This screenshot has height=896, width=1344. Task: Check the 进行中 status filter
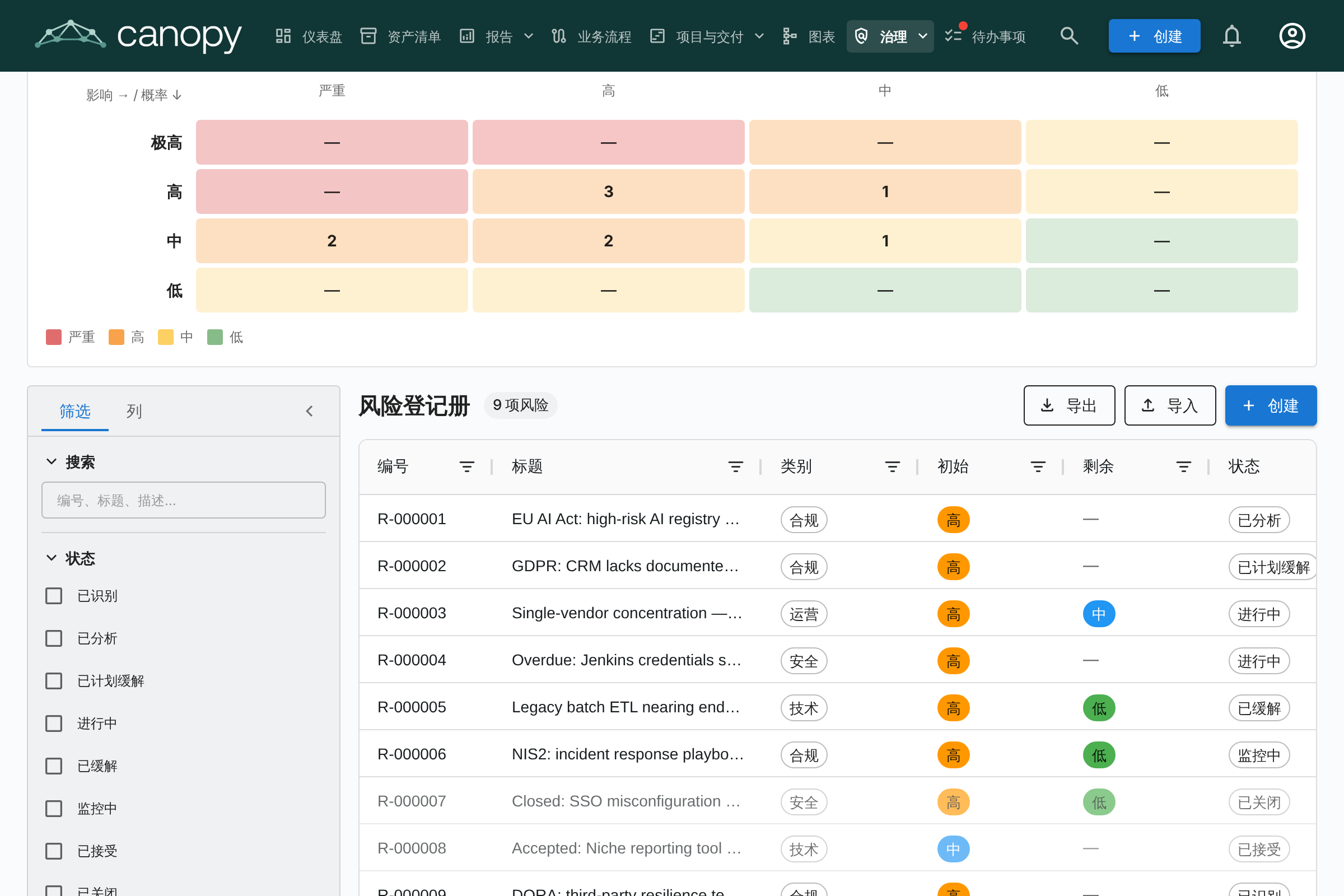[x=54, y=724]
